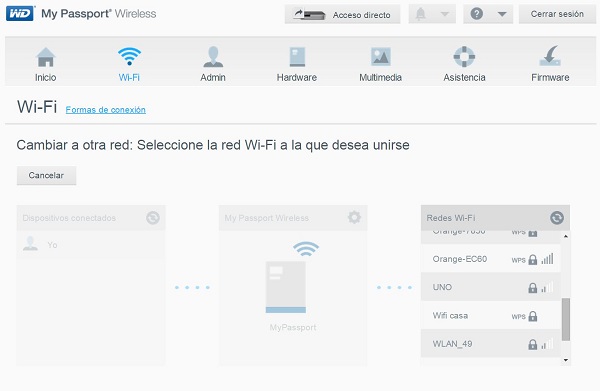This screenshot has width=600, height=391.
Task: Click the MyPassport drive image
Action: (286, 287)
